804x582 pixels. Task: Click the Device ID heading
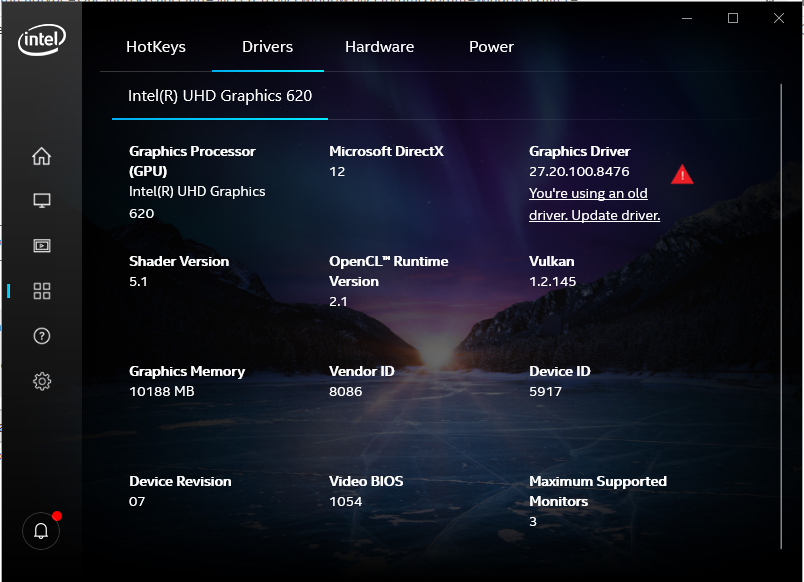click(559, 371)
